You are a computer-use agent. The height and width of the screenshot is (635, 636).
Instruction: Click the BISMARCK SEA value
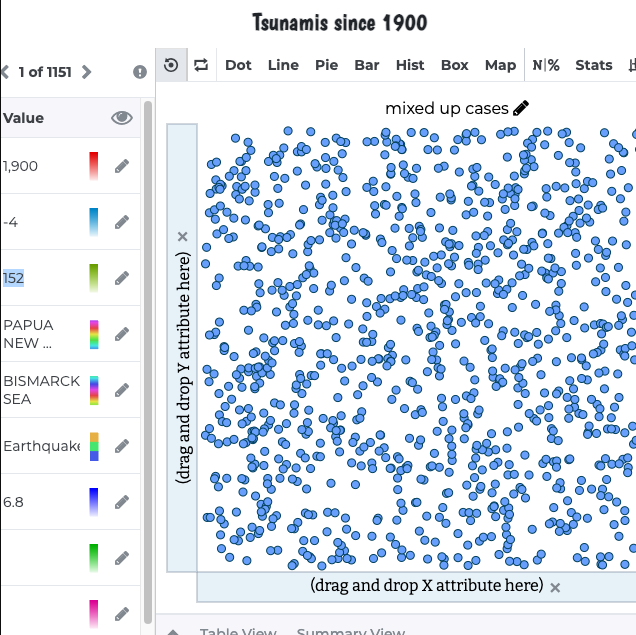pyautogui.click(x=41, y=390)
